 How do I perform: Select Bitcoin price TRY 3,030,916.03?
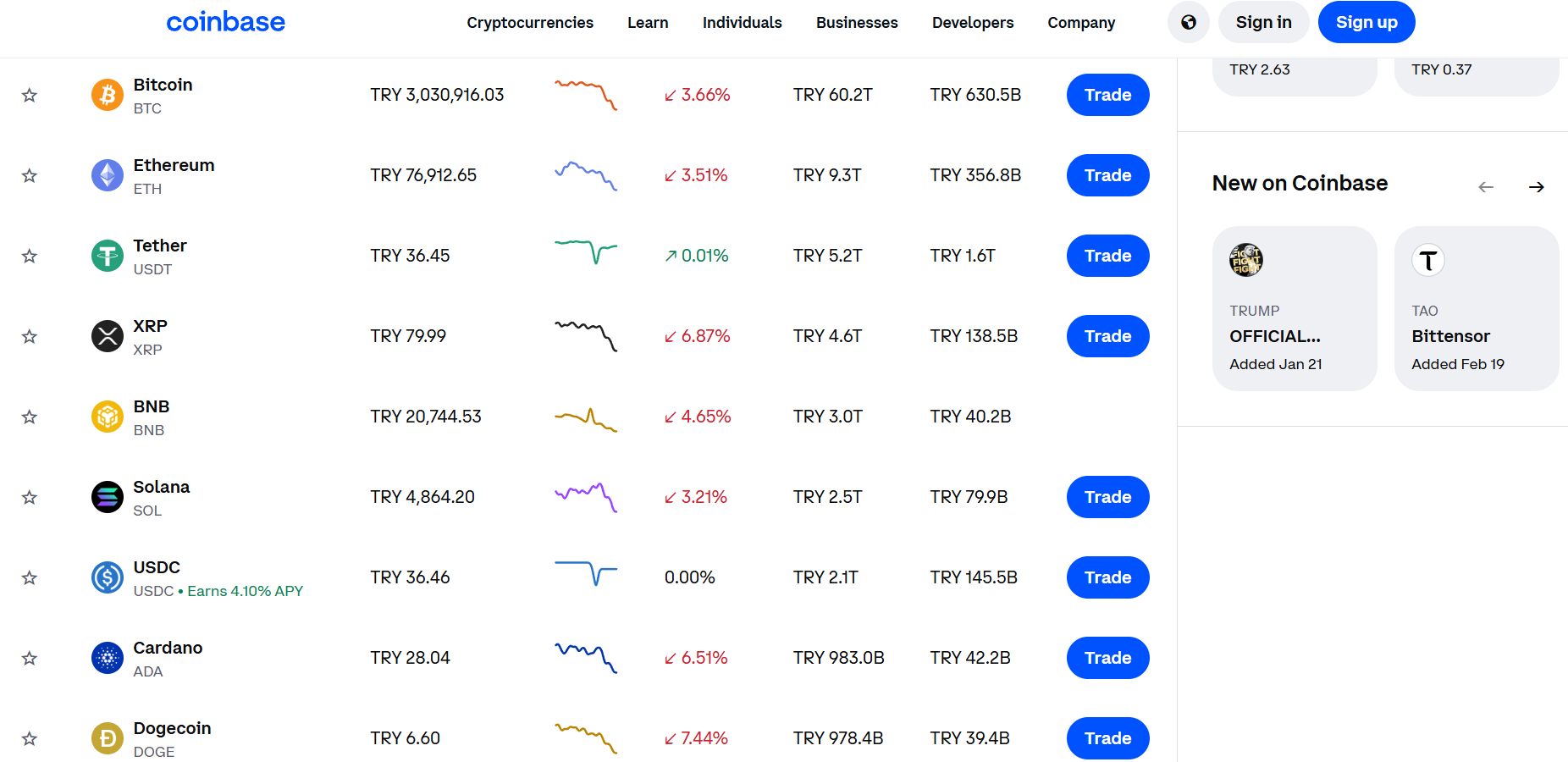pos(437,95)
